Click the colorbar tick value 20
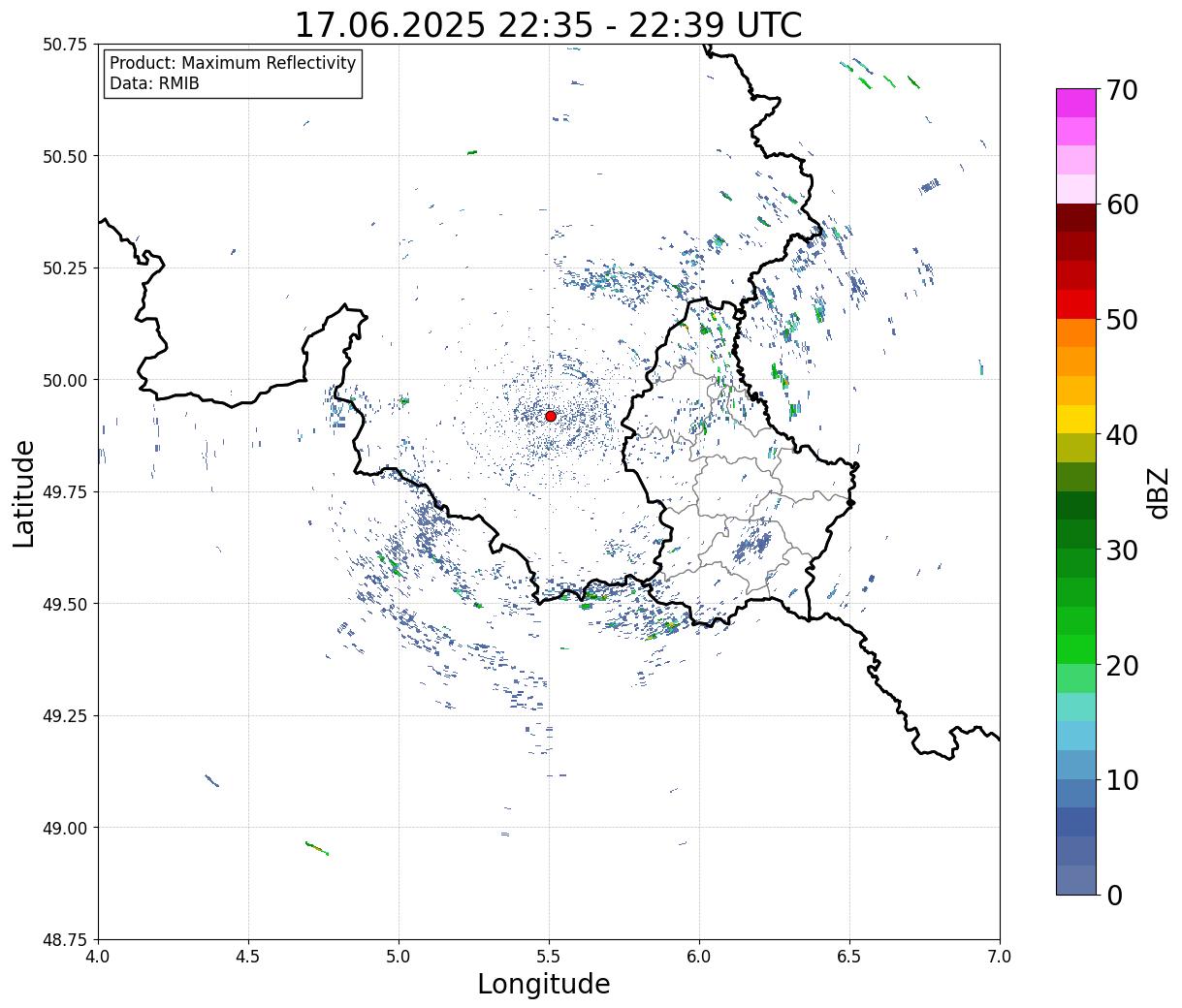 (x=1121, y=666)
